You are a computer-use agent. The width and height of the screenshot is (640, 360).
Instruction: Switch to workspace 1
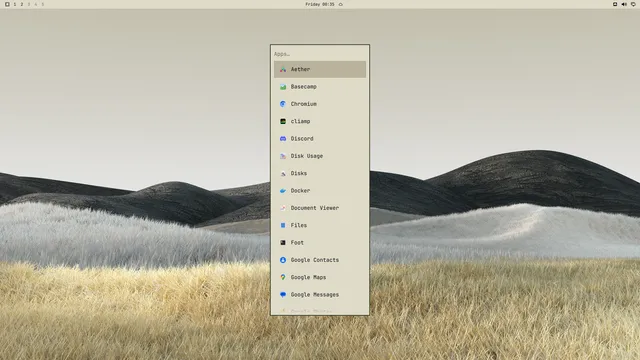(x=15, y=4)
